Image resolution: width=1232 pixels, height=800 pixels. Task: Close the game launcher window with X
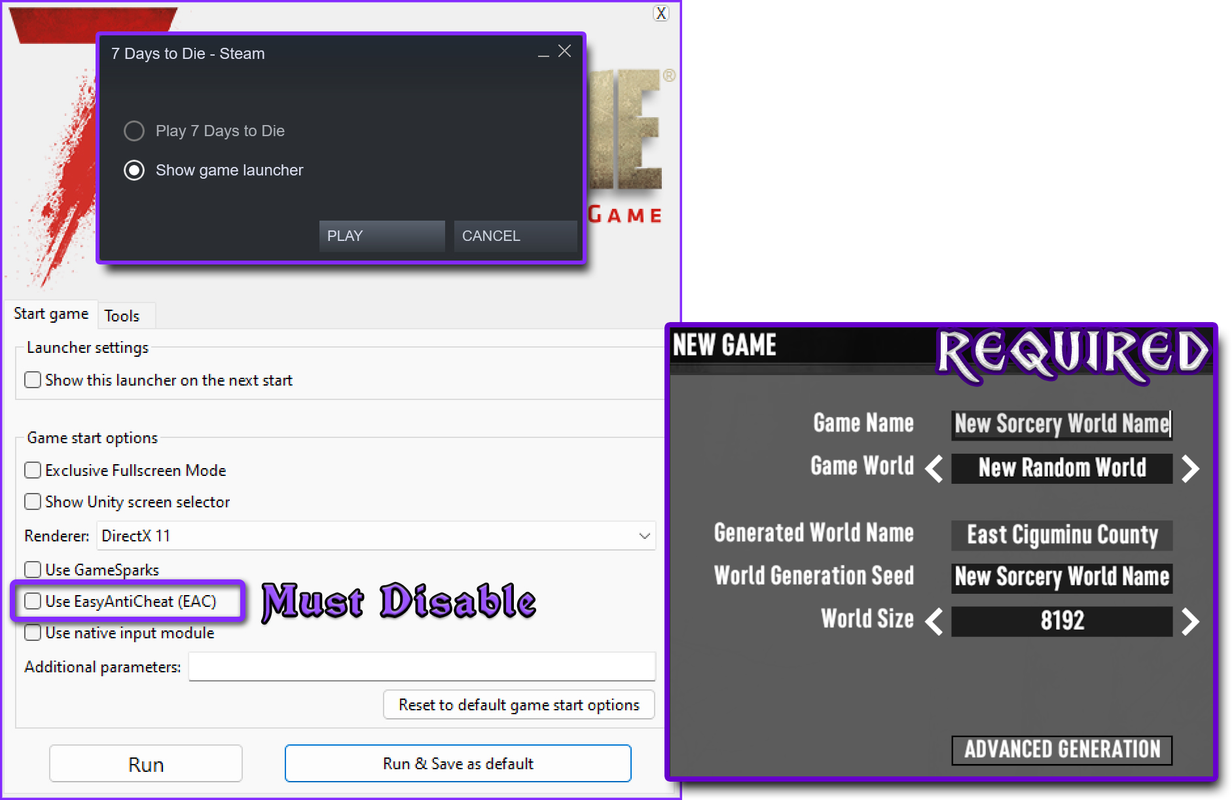[661, 13]
